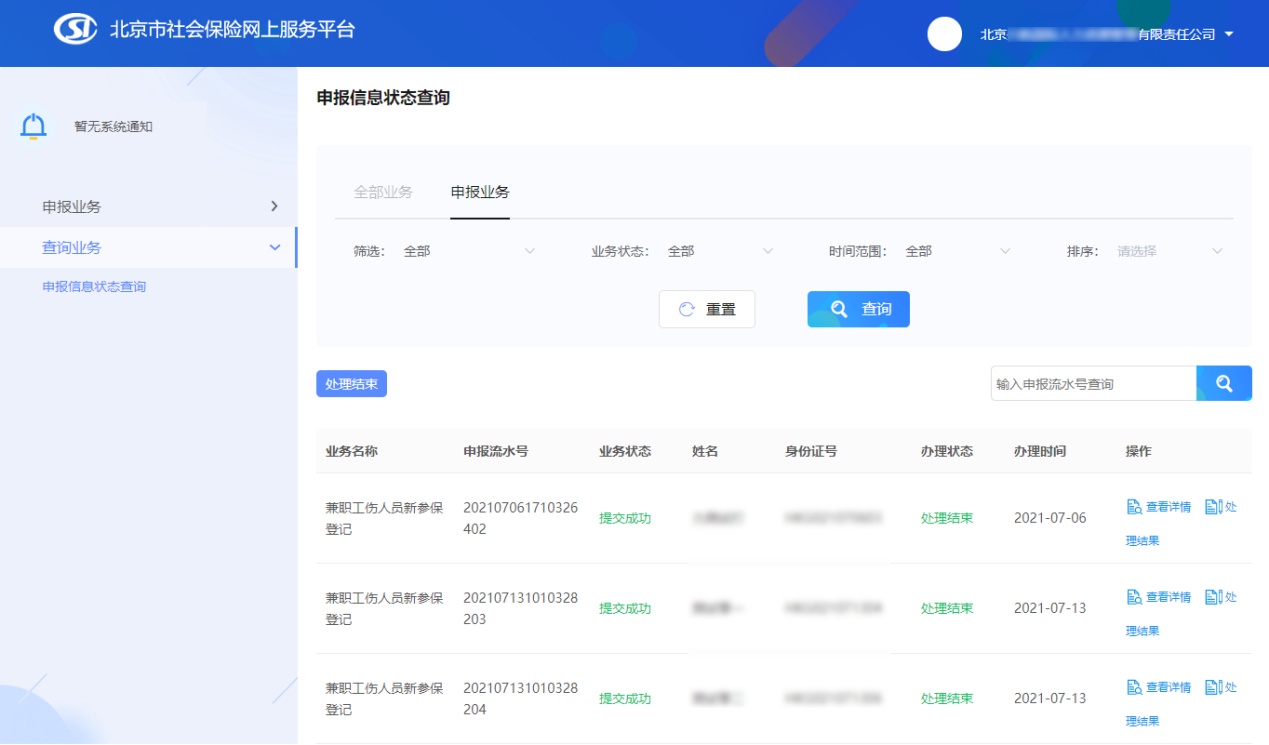Focus the 输入申报流水号查询 input field
Image resolution: width=1269 pixels, height=745 pixels.
point(1094,384)
